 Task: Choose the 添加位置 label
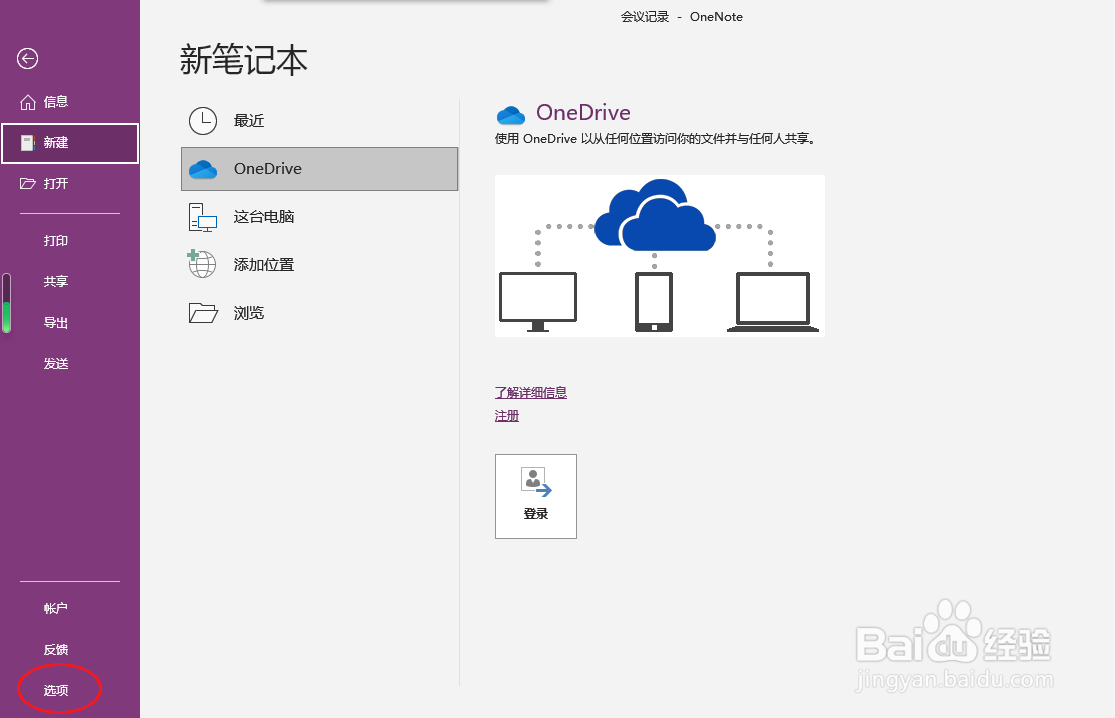[264, 265]
